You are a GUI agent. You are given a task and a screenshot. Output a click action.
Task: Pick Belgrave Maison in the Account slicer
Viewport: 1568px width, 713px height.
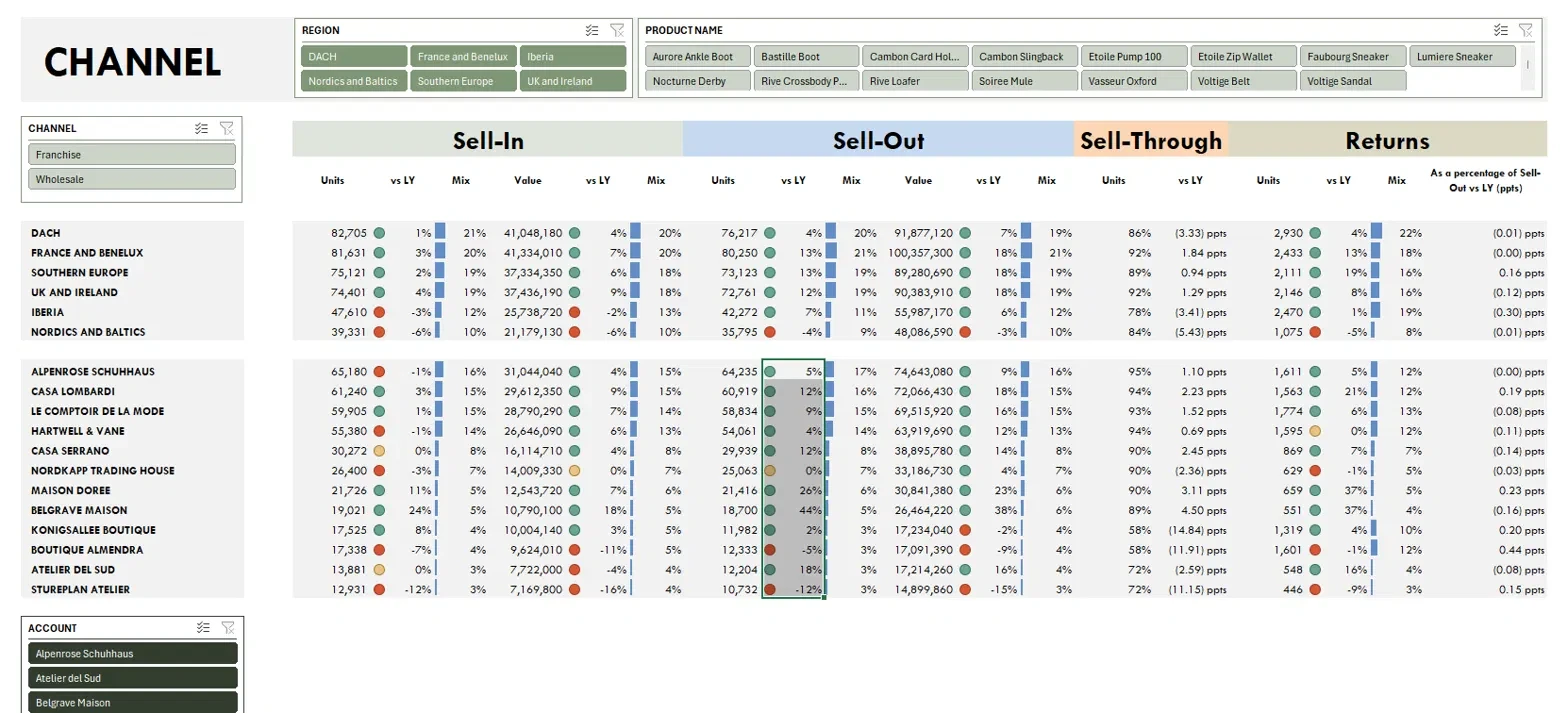click(133, 703)
